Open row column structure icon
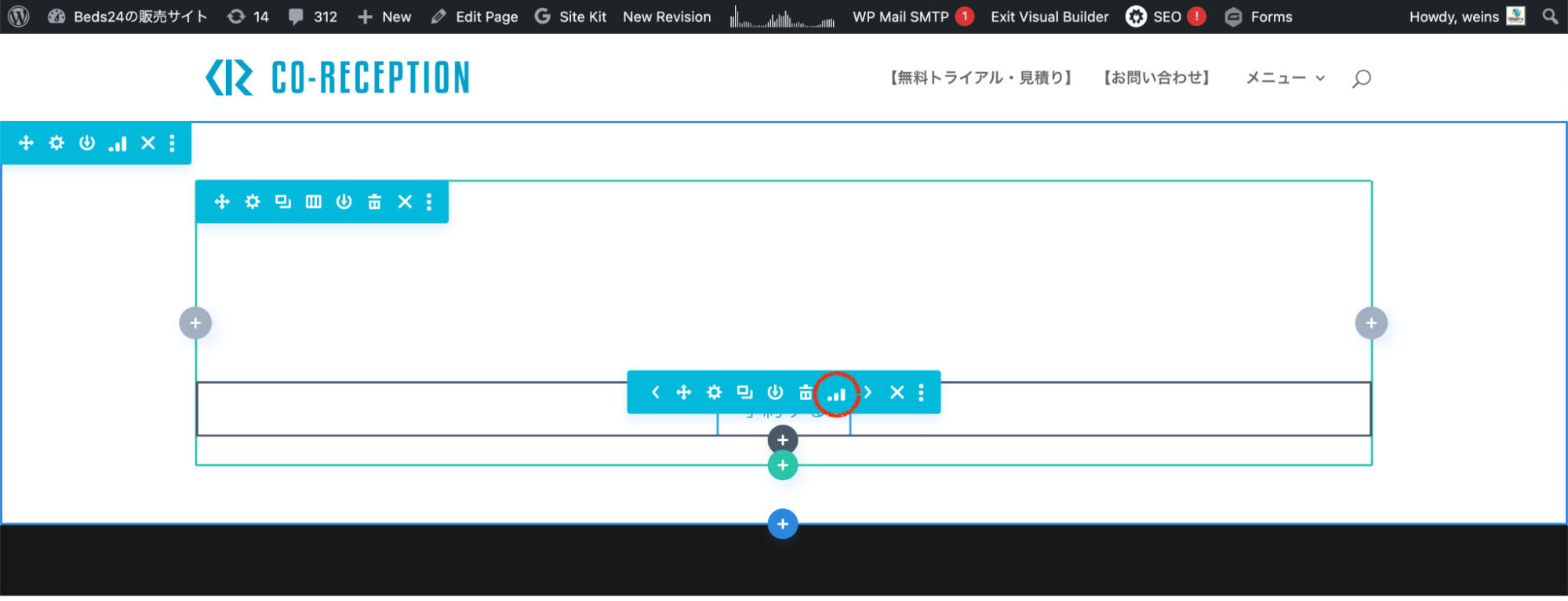 coord(313,202)
